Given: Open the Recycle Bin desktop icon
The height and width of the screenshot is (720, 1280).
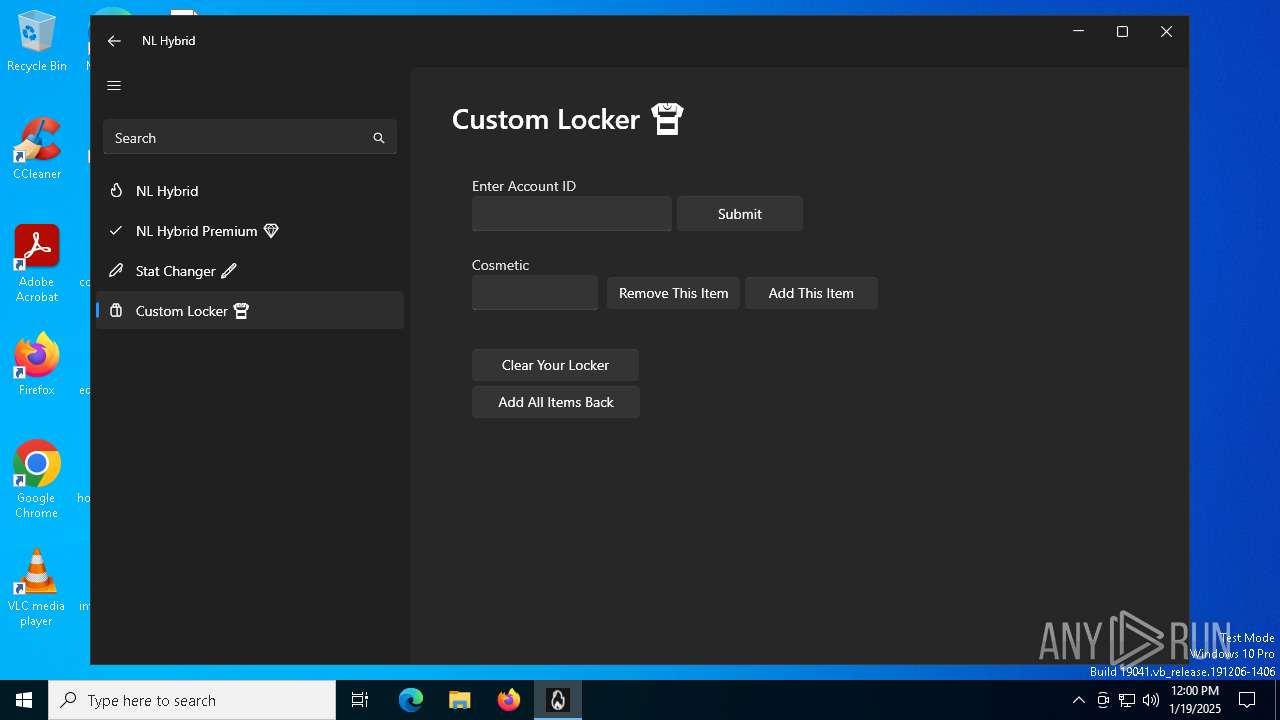Looking at the screenshot, I should [x=37, y=42].
